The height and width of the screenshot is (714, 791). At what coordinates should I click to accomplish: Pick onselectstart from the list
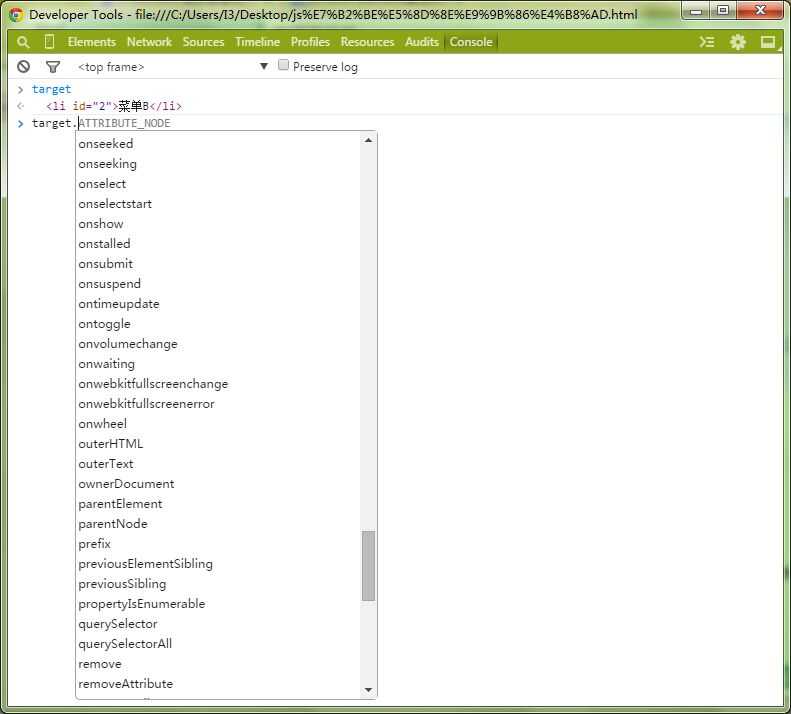tap(115, 204)
